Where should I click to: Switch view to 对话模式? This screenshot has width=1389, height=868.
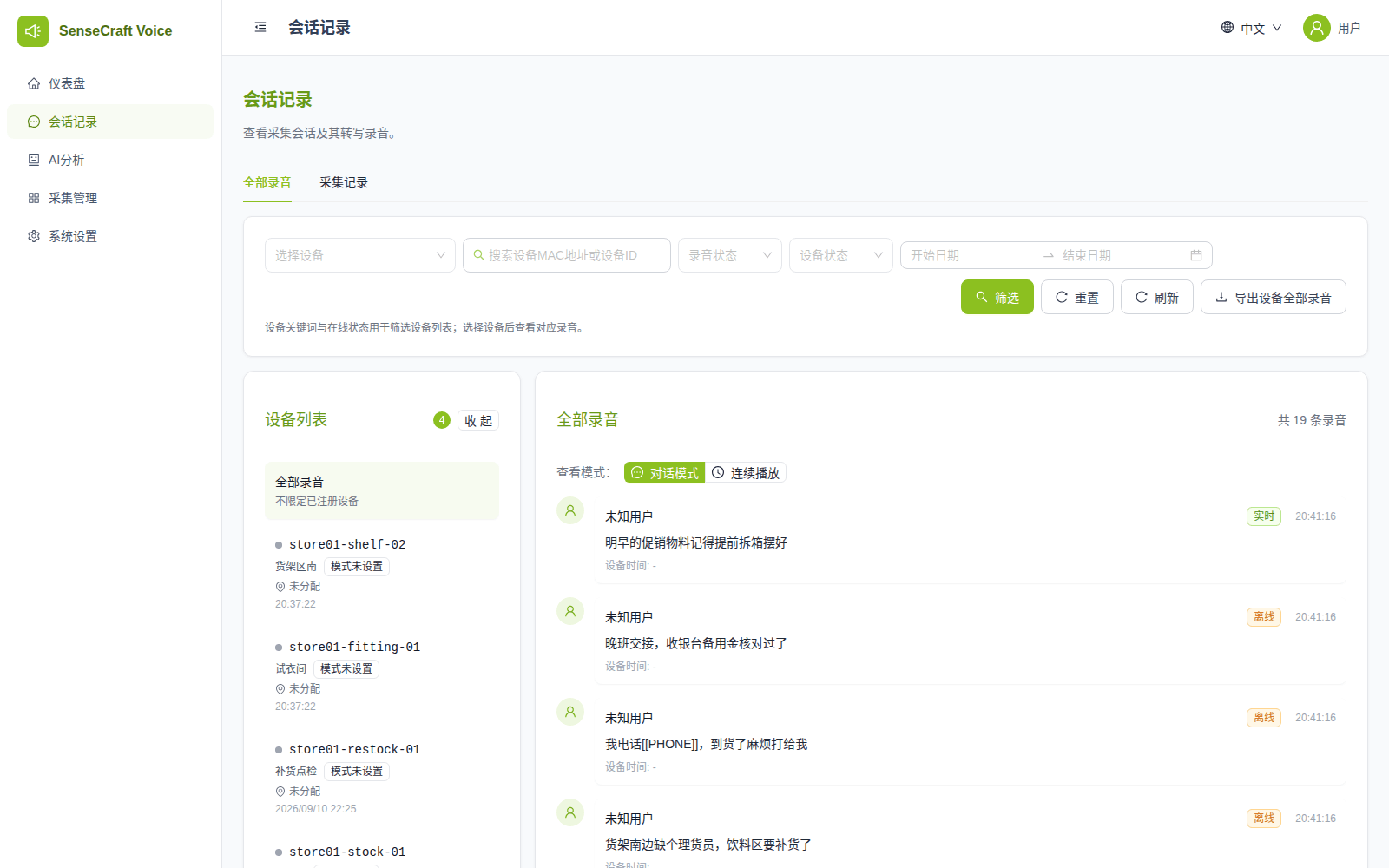coord(665,473)
